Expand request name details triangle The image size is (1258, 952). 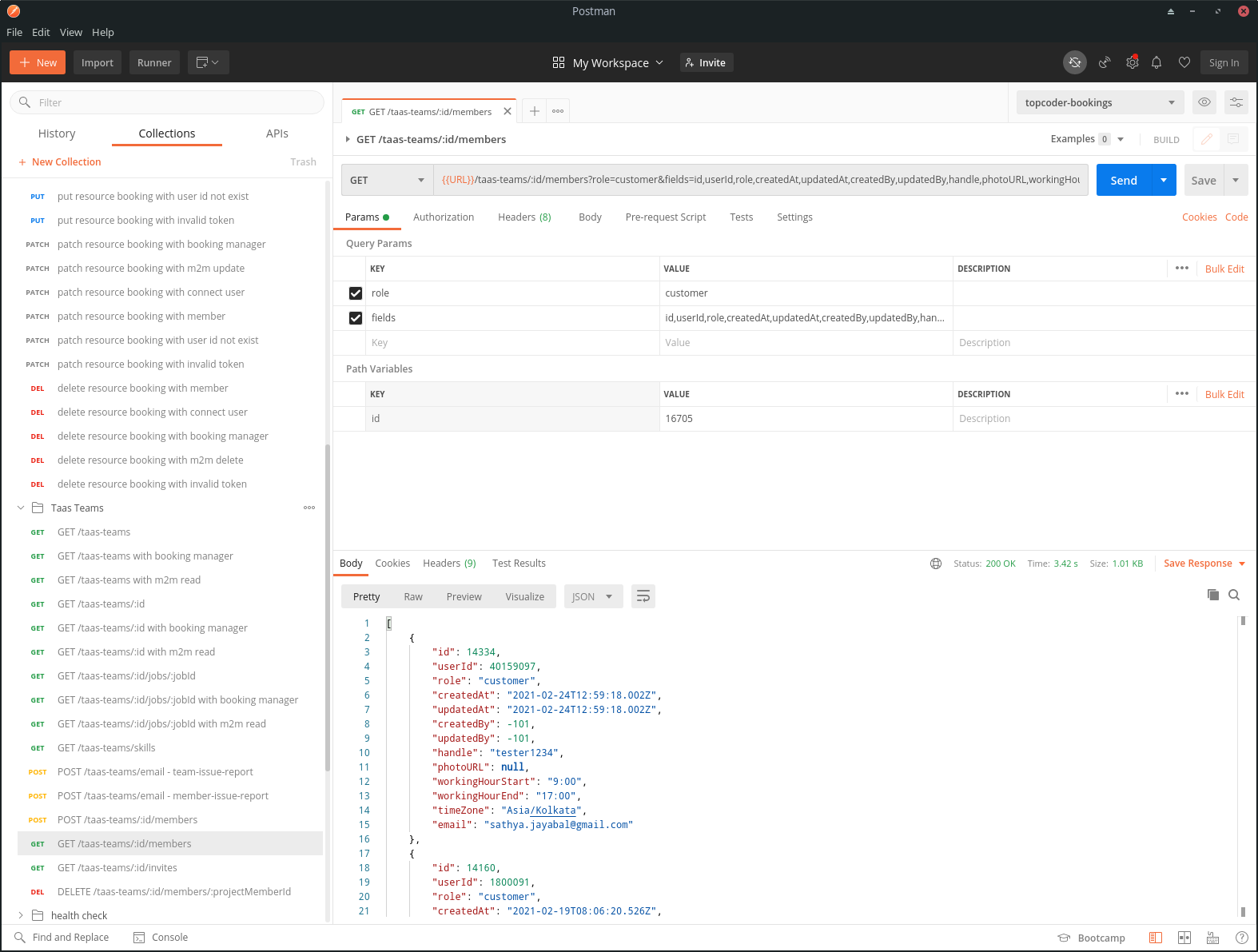pos(348,139)
